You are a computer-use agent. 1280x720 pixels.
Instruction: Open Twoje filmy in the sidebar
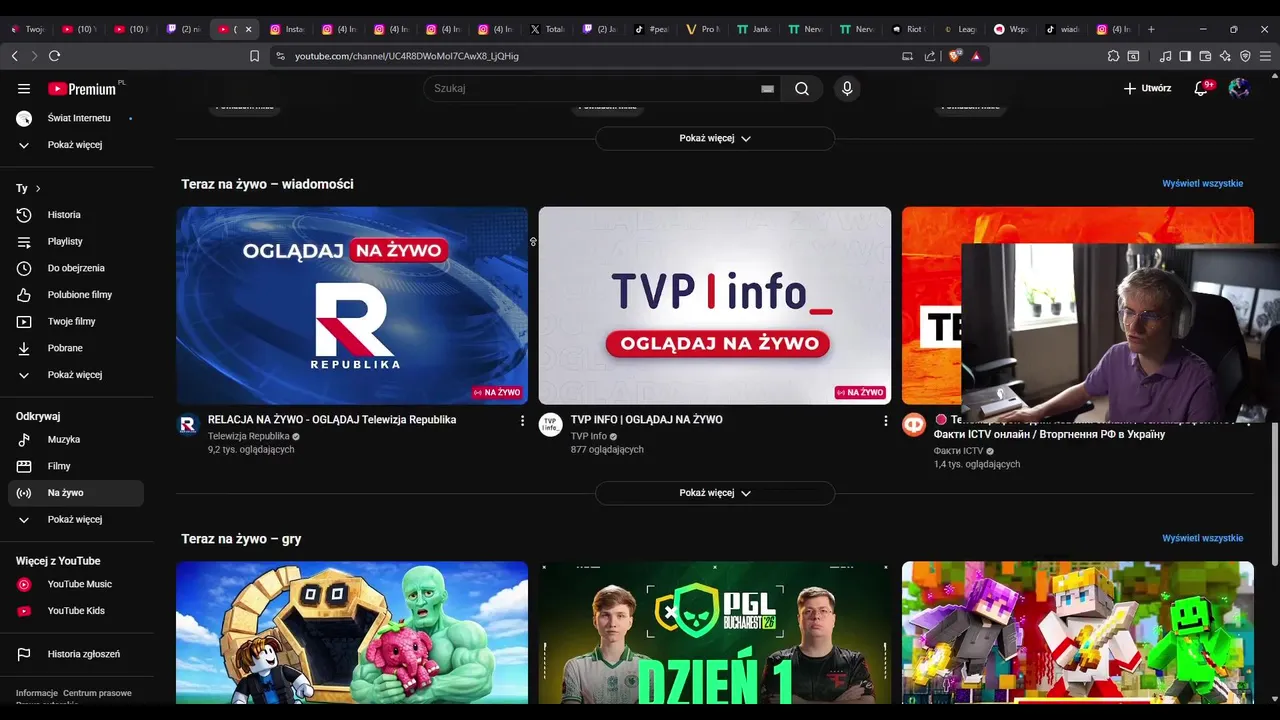tap(76, 321)
